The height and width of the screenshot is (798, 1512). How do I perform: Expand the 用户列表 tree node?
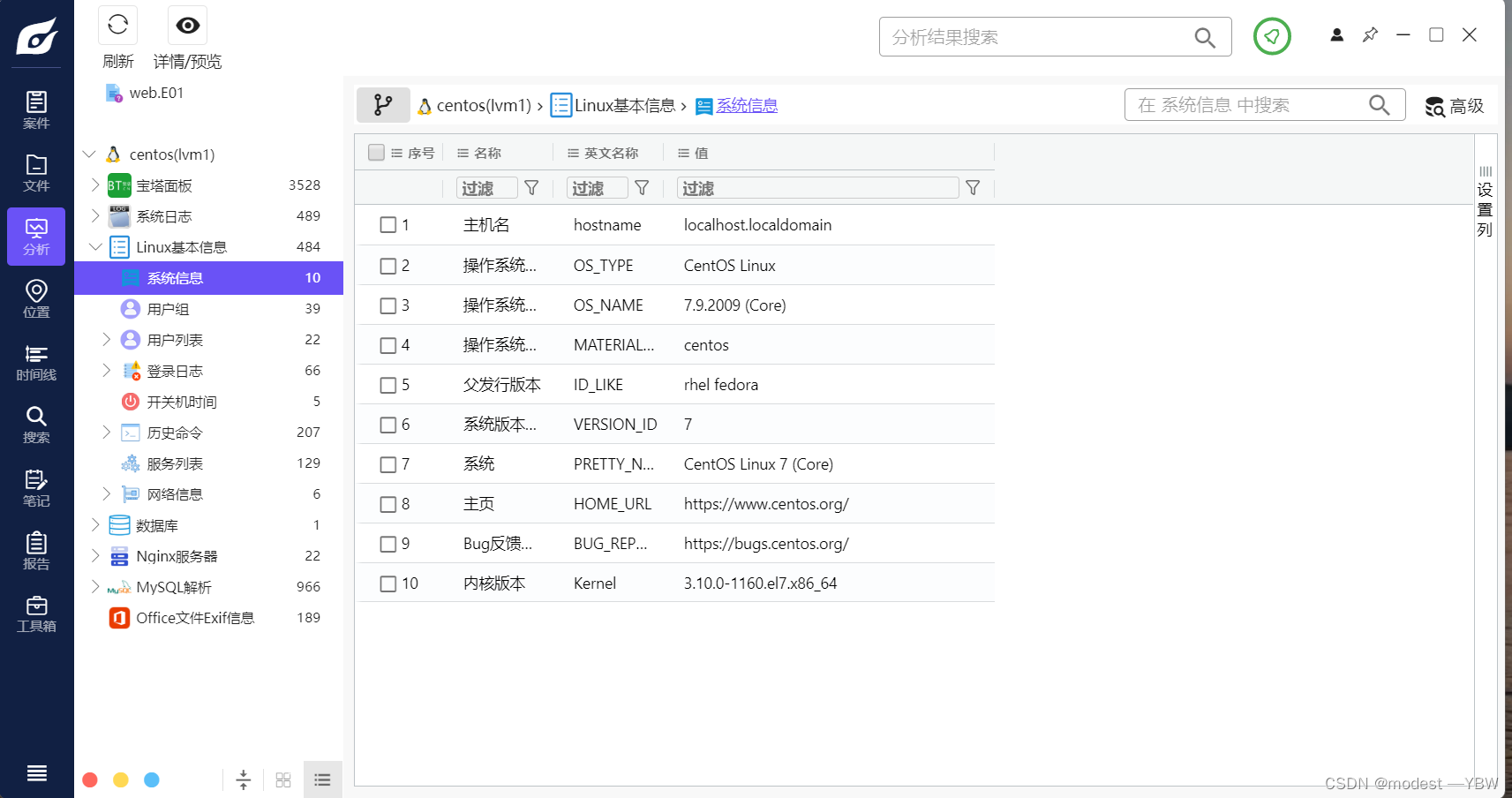point(107,340)
